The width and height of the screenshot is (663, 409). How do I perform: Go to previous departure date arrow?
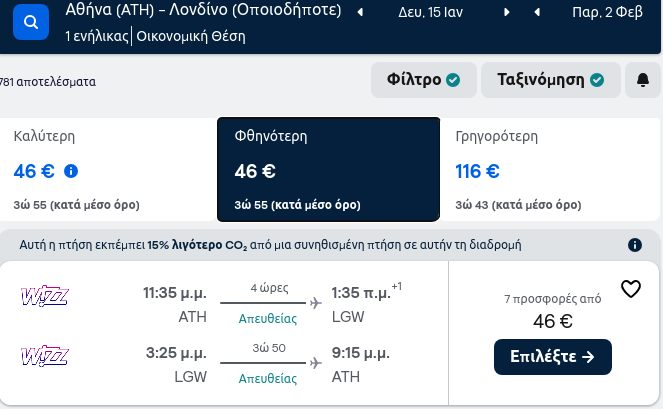pyautogui.click(x=360, y=12)
